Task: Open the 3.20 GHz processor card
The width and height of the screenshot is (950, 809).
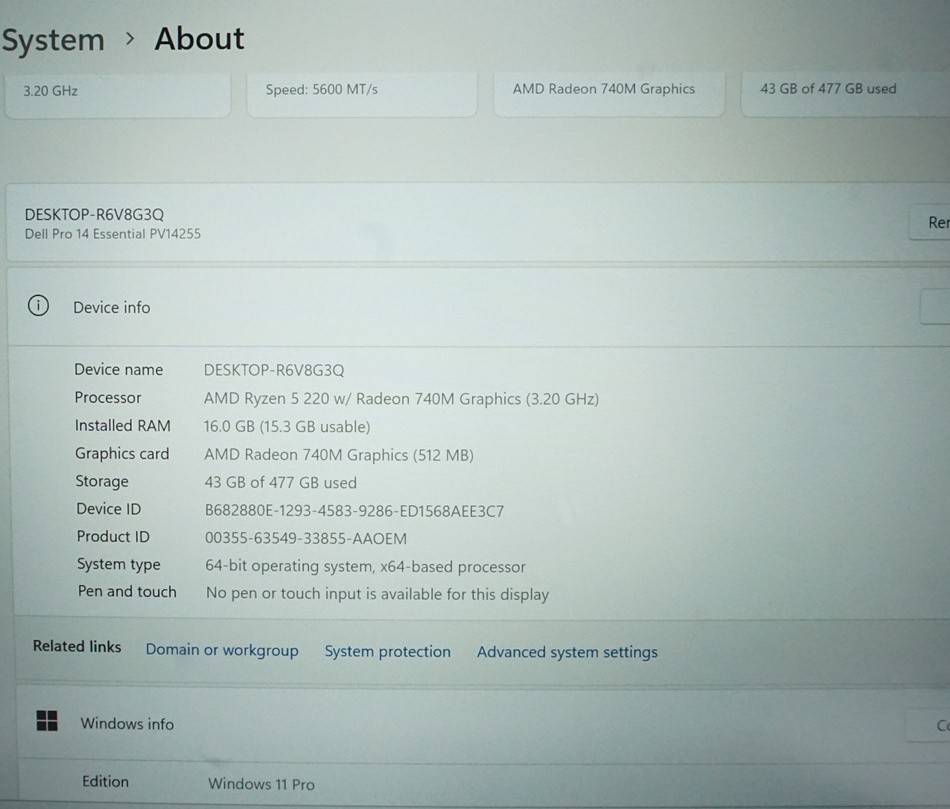Action: click(x=118, y=95)
